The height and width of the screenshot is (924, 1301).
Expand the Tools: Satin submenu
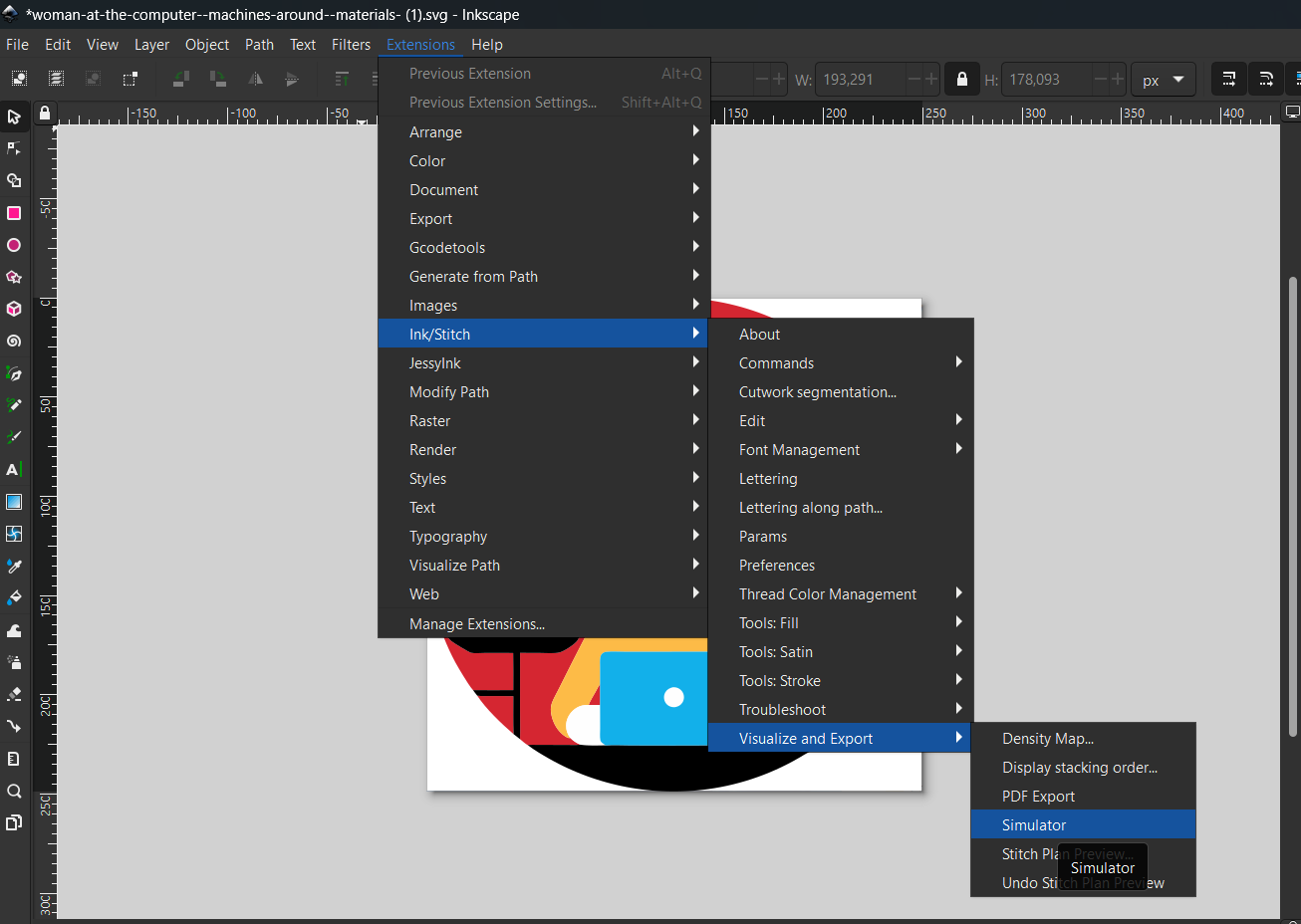(840, 651)
